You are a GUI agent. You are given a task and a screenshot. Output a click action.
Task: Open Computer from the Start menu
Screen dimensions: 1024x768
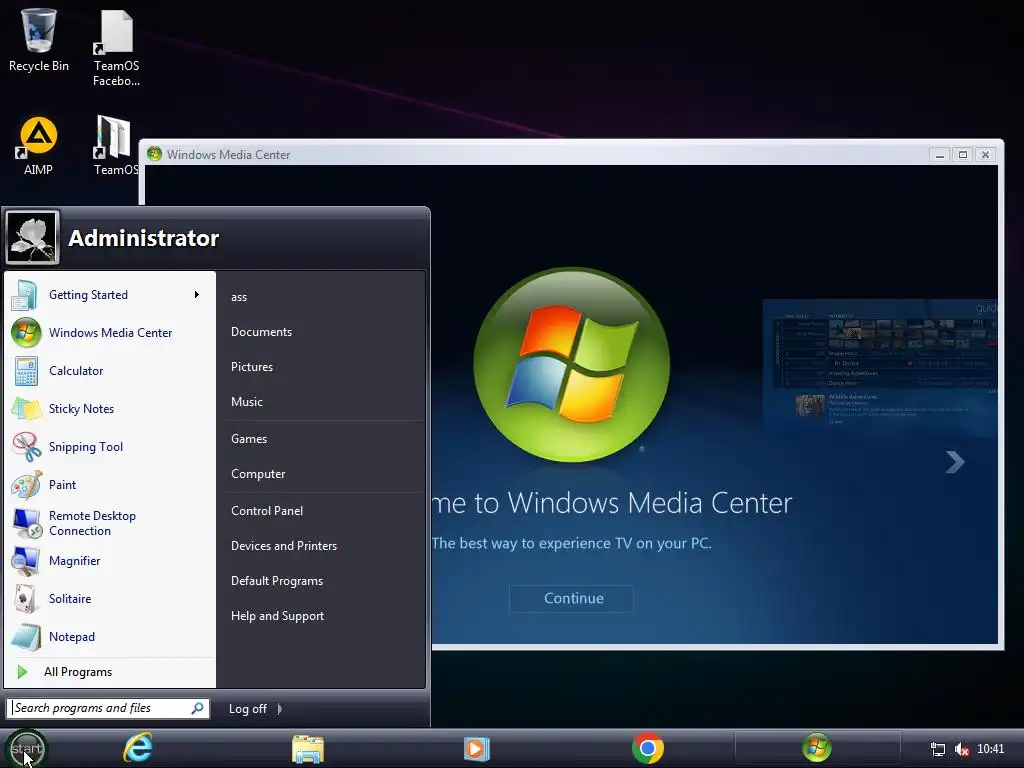pyautogui.click(x=258, y=474)
